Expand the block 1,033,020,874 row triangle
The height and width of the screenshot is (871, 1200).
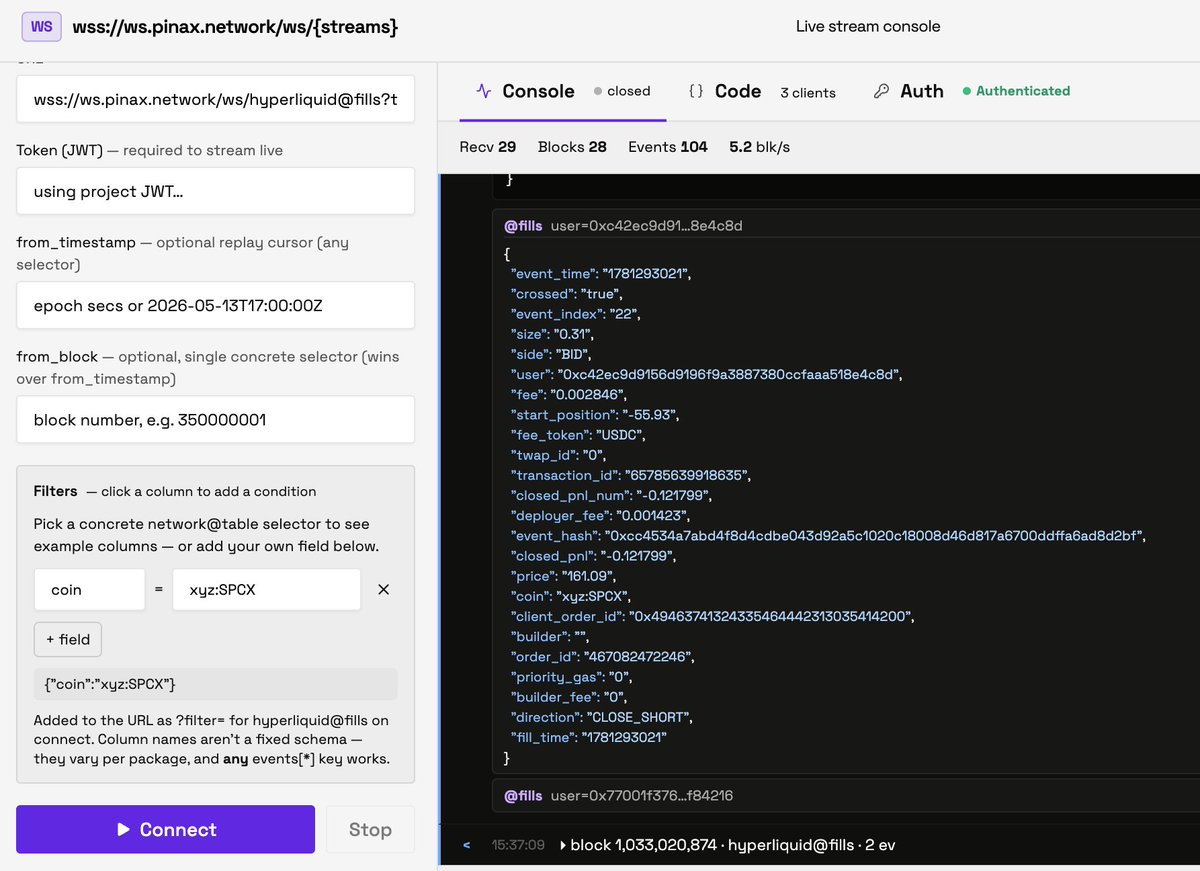point(563,845)
